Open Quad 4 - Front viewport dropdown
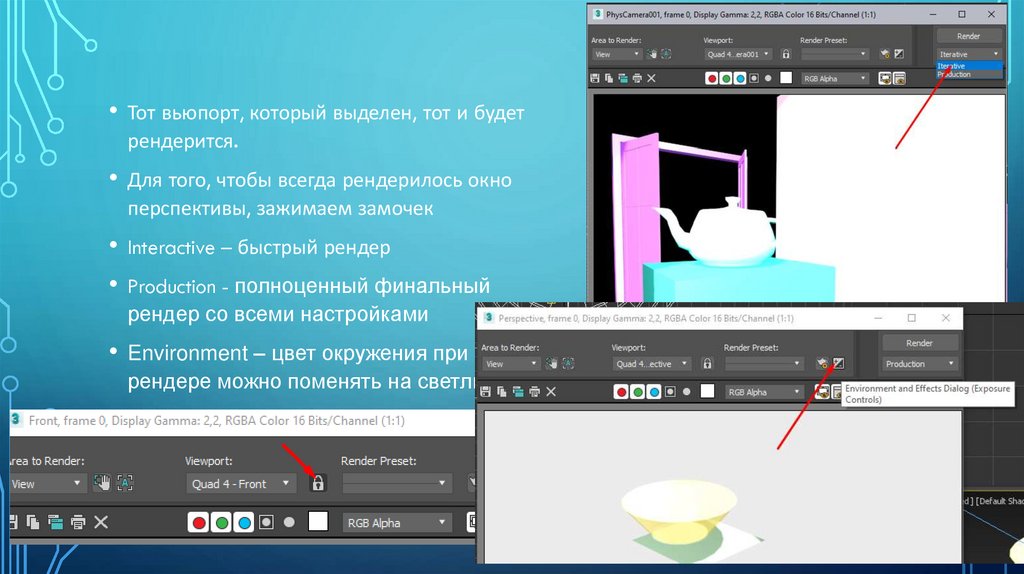The height and width of the screenshot is (574, 1024). [240, 484]
